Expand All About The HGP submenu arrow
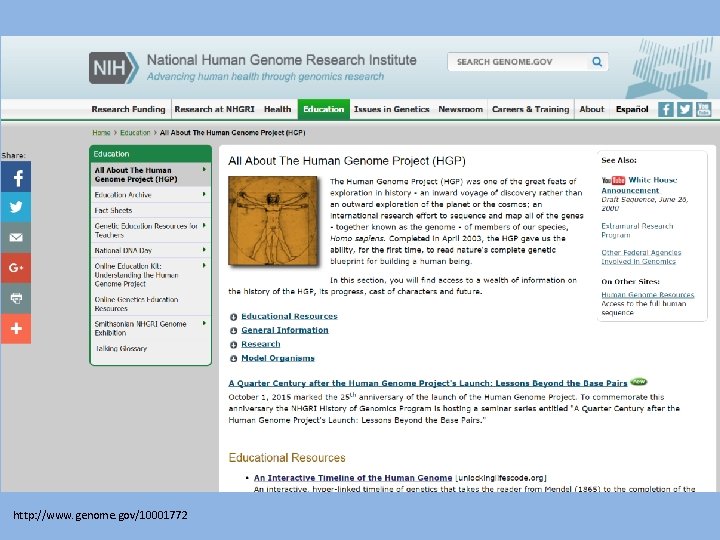 point(204,169)
